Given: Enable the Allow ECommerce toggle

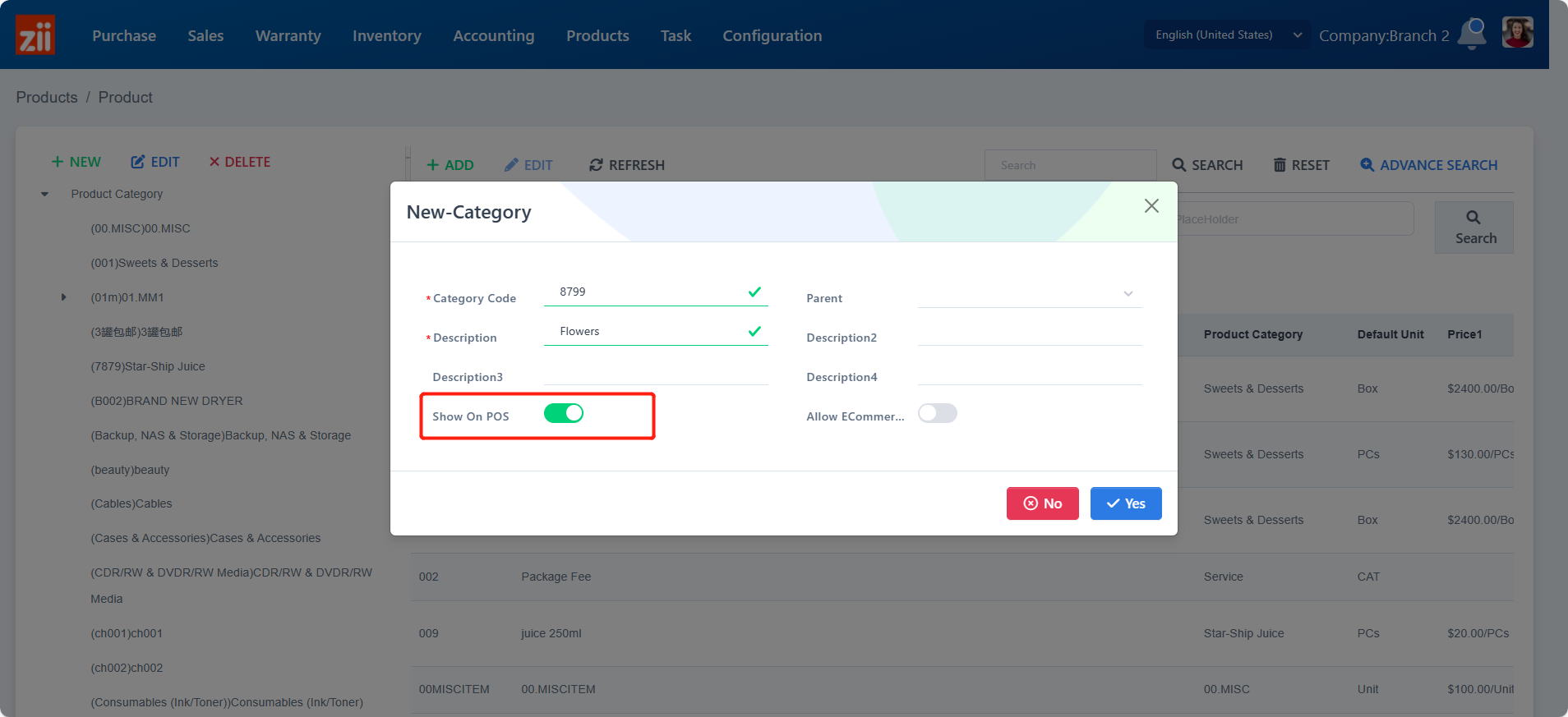Looking at the screenshot, I should click(x=937, y=413).
